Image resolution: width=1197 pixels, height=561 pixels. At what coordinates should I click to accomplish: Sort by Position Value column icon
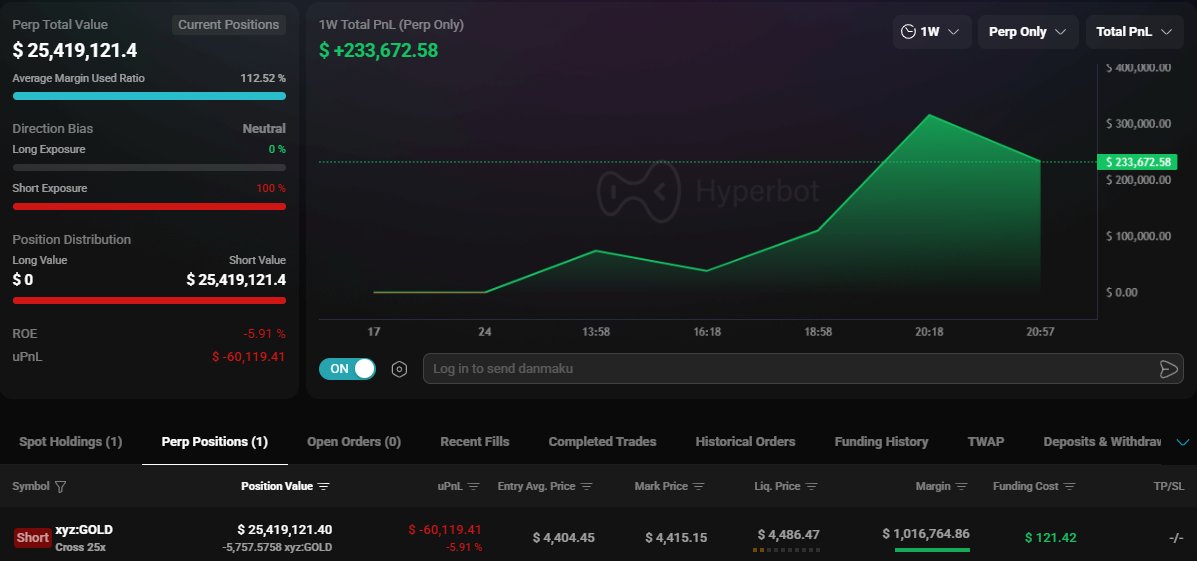(x=324, y=487)
